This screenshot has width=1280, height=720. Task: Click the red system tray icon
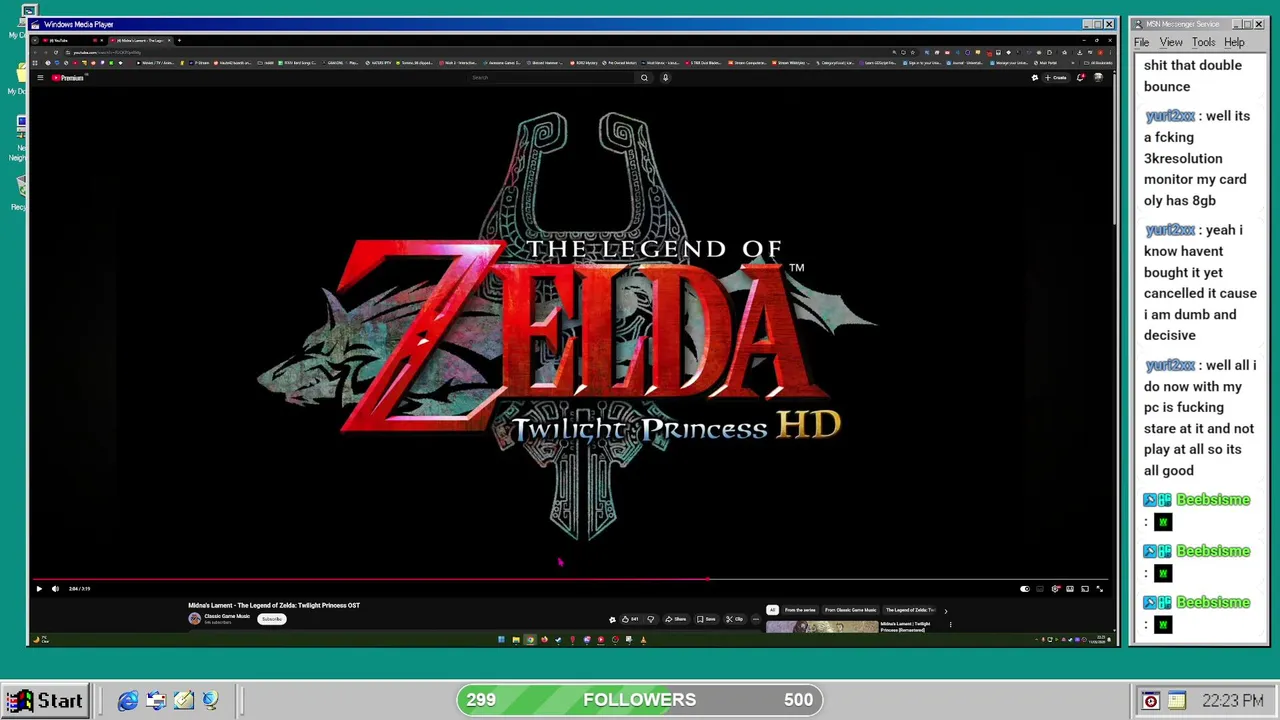[x=1151, y=701]
